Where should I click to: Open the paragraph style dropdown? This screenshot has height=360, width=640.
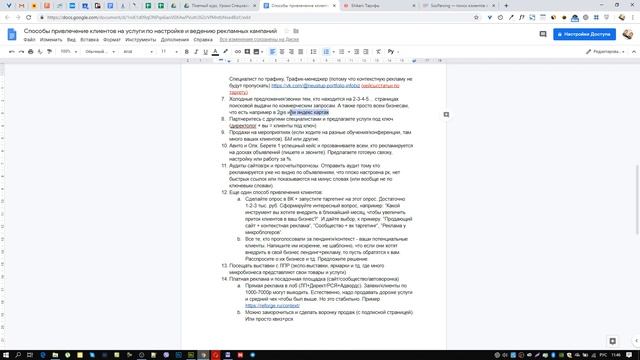100,52
